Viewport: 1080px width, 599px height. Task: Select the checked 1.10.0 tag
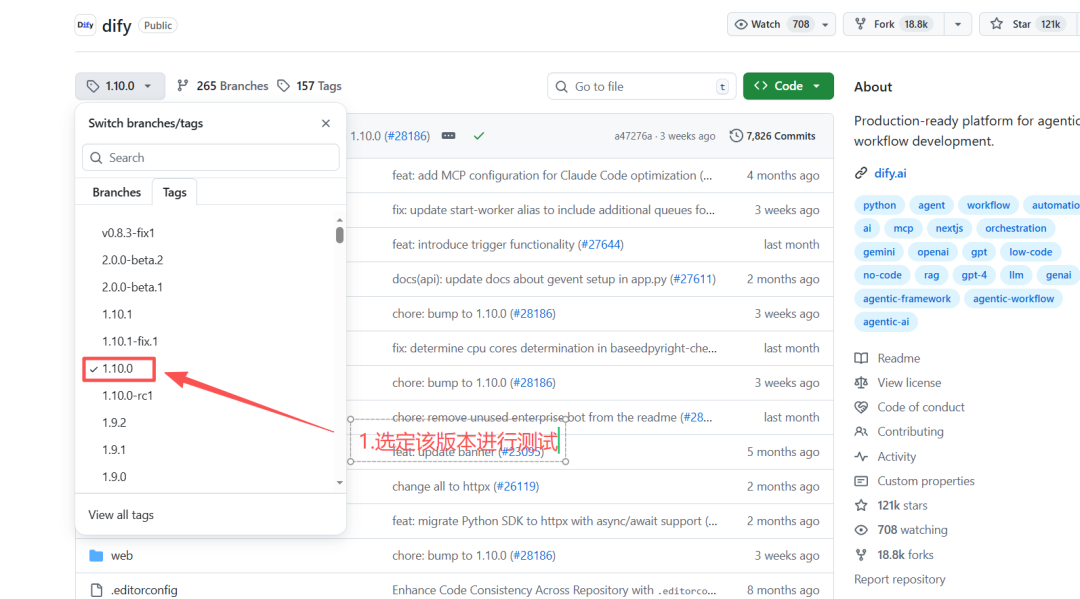tap(118, 369)
